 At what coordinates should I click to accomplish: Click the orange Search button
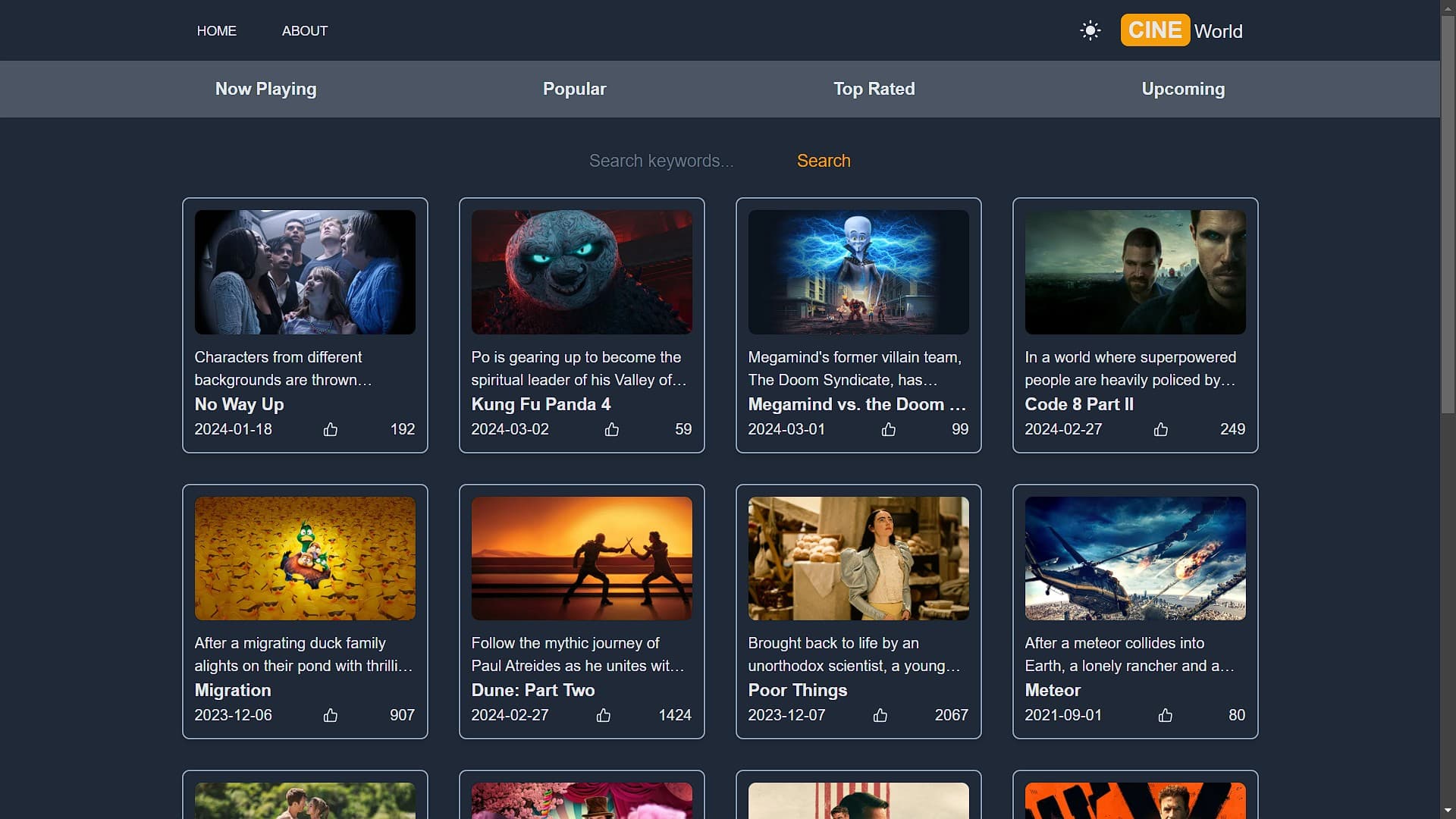(823, 161)
